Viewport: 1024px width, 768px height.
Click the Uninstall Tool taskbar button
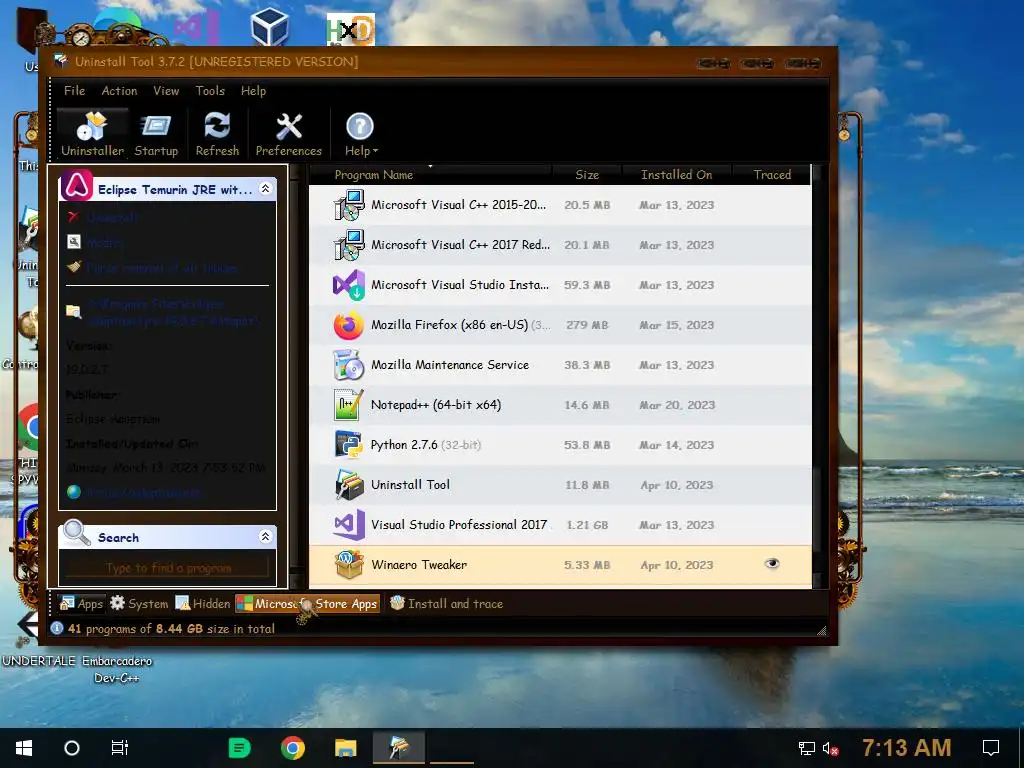pyautogui.click(x=398, y=748)
